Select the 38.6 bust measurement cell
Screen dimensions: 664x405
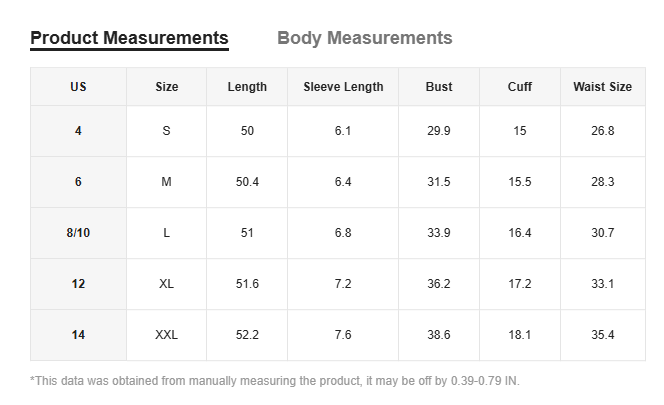pyautogui.click(x=439, y=335)
